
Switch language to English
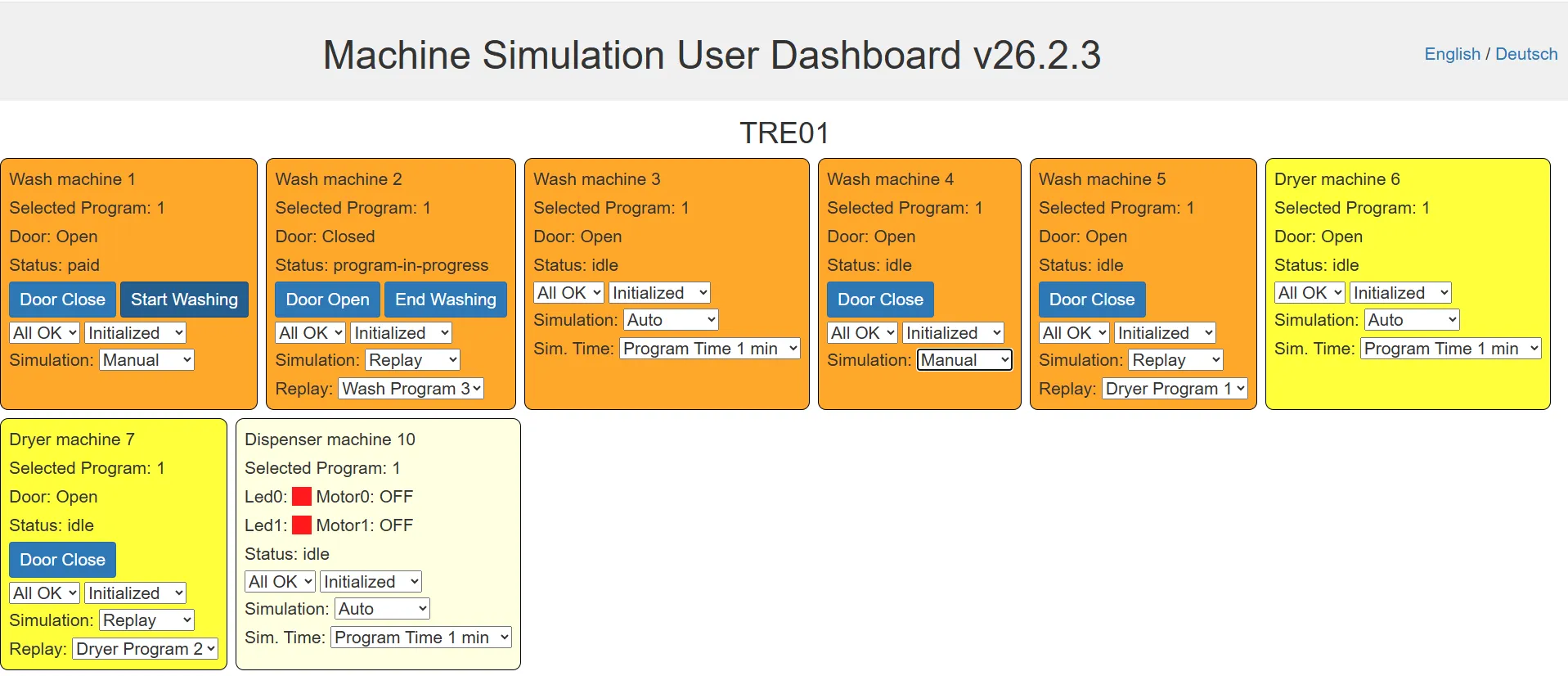pos(1452,54)
